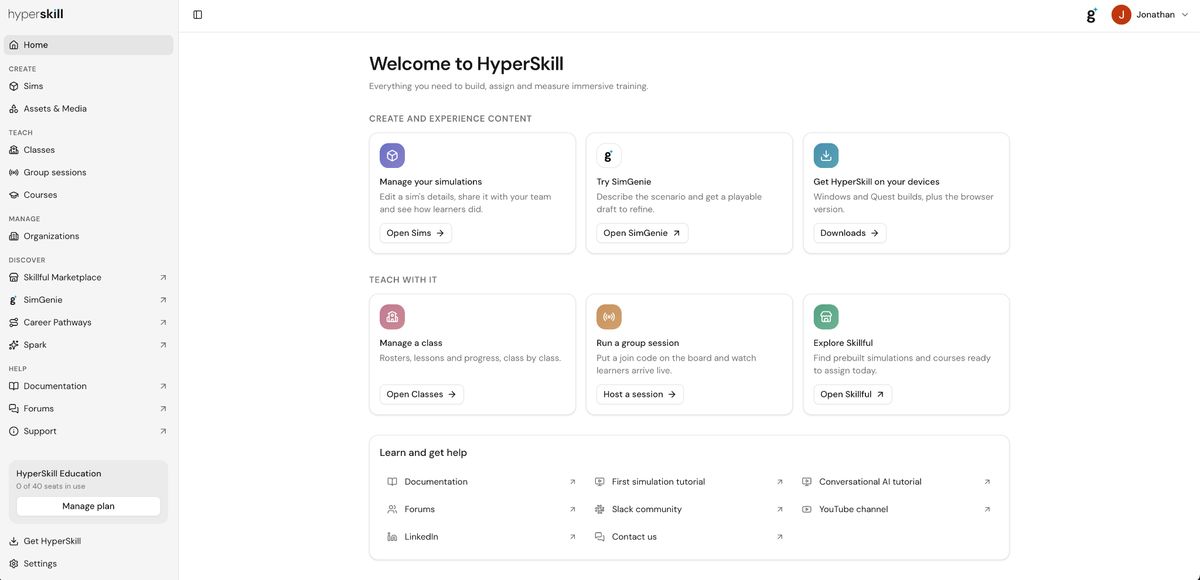
Task: Click the SimGenie icon in top bar
Action: [1091, 15]
